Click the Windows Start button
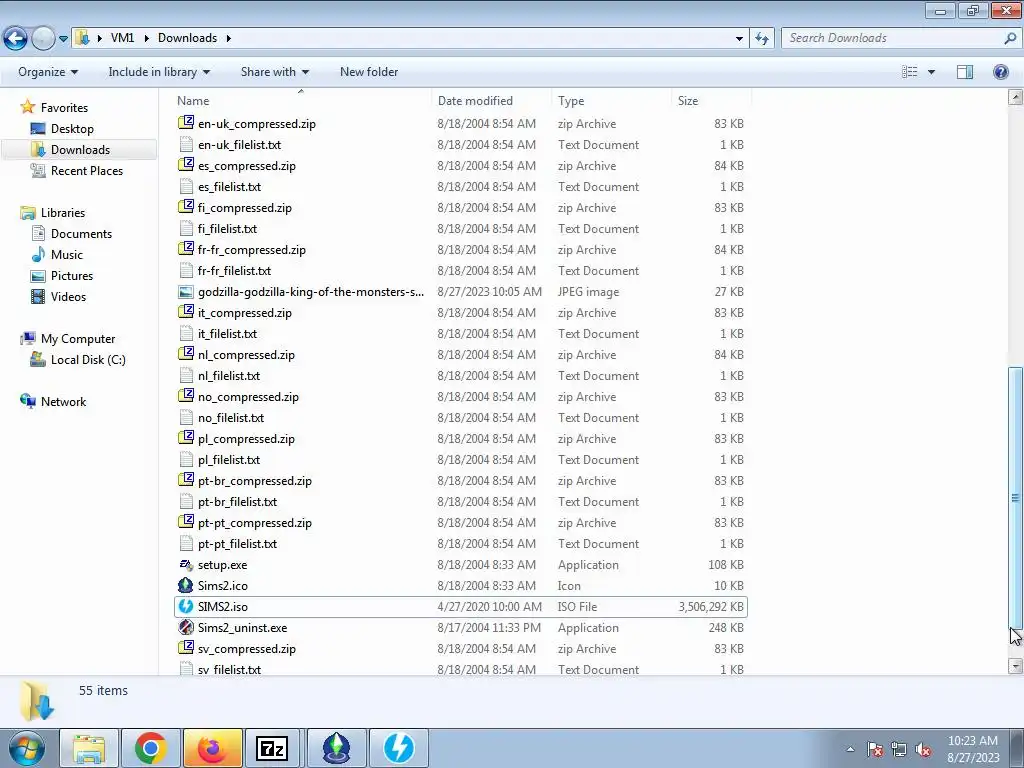The width and height of the screenshot is (1024, 768). pyautogui.click(x=27, y=748)
